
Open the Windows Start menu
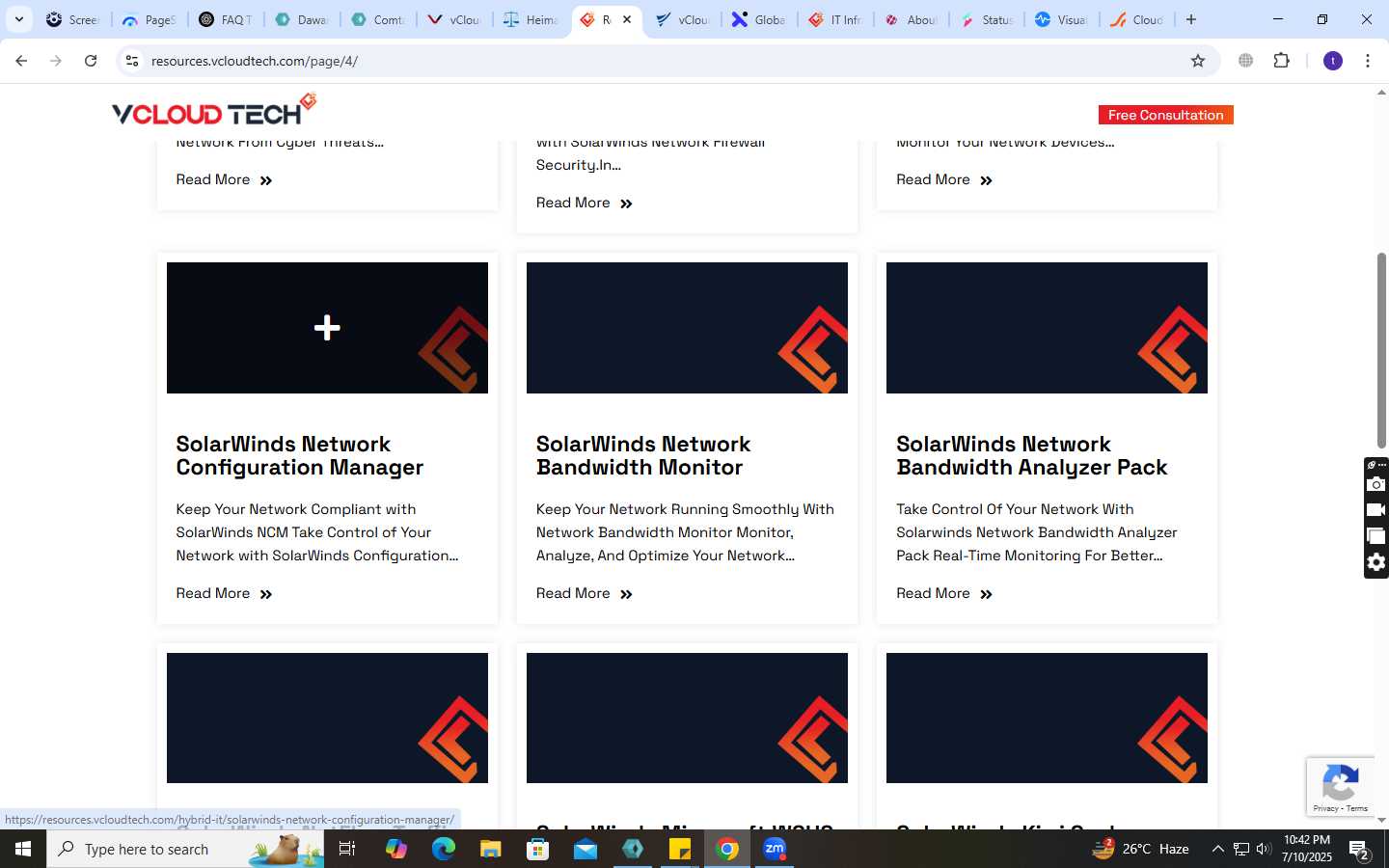[23, 849]
